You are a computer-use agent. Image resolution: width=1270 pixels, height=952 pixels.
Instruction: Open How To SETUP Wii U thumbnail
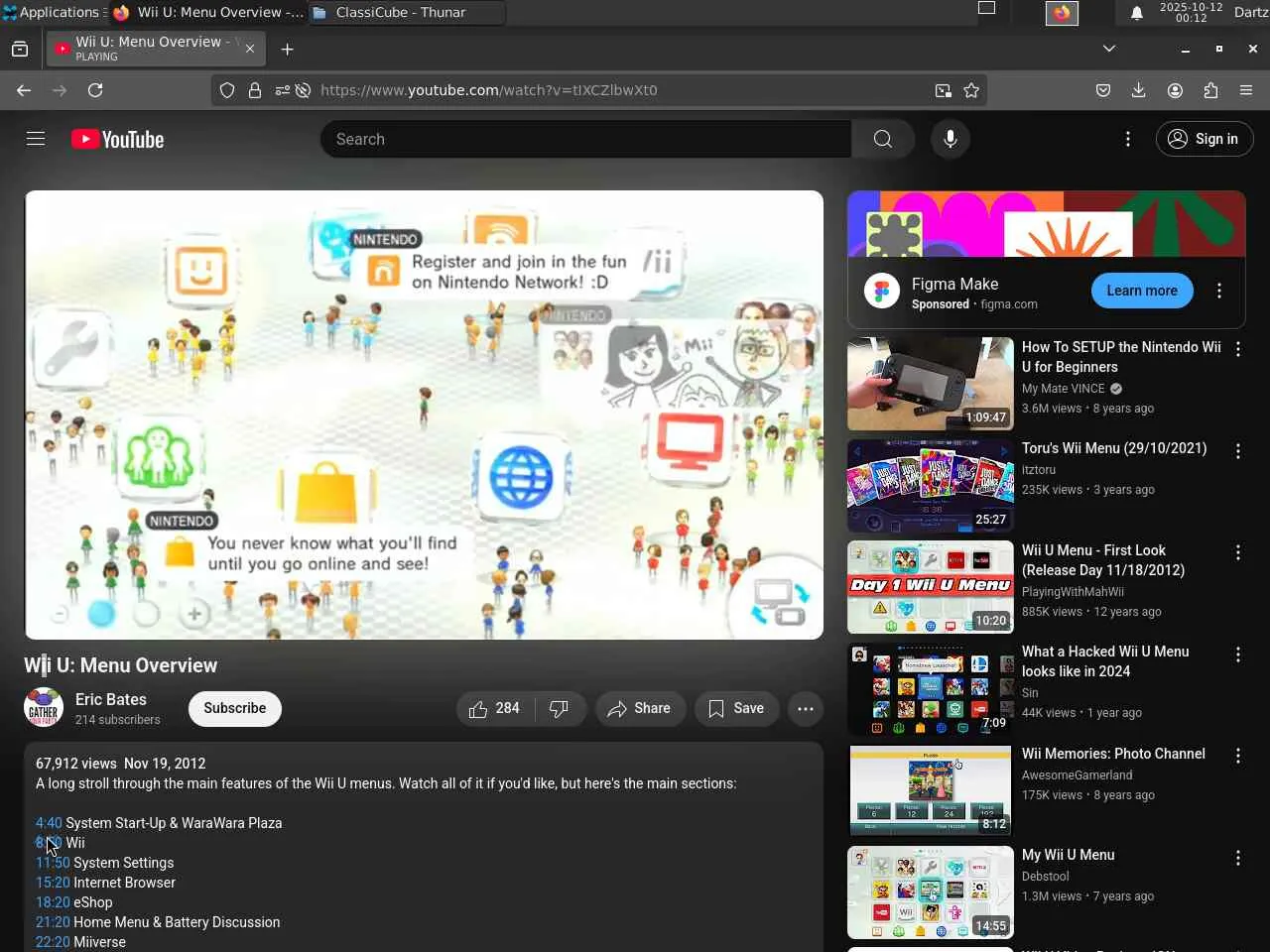tap(931, 384)
